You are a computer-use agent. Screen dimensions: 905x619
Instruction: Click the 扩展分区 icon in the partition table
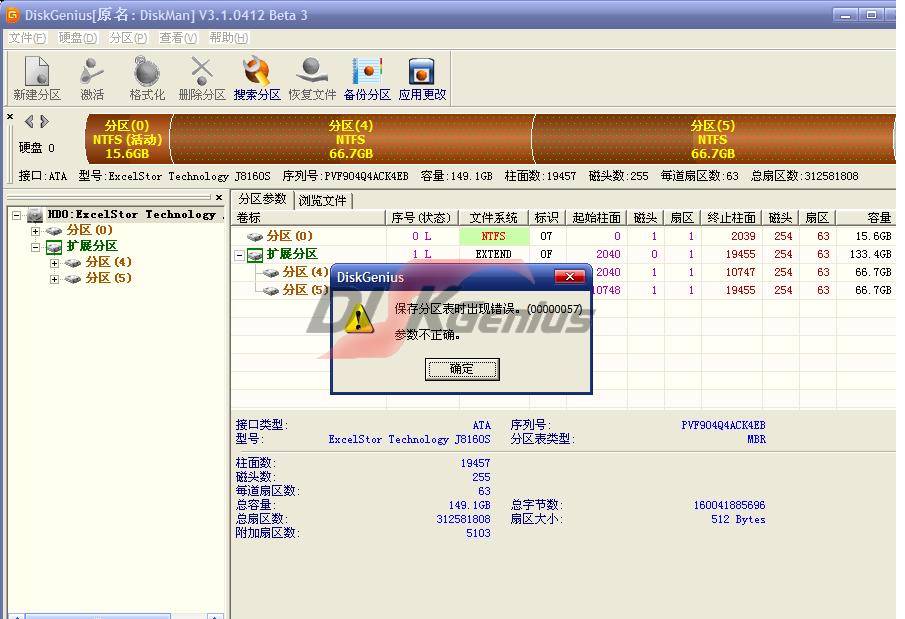[255, 255]
